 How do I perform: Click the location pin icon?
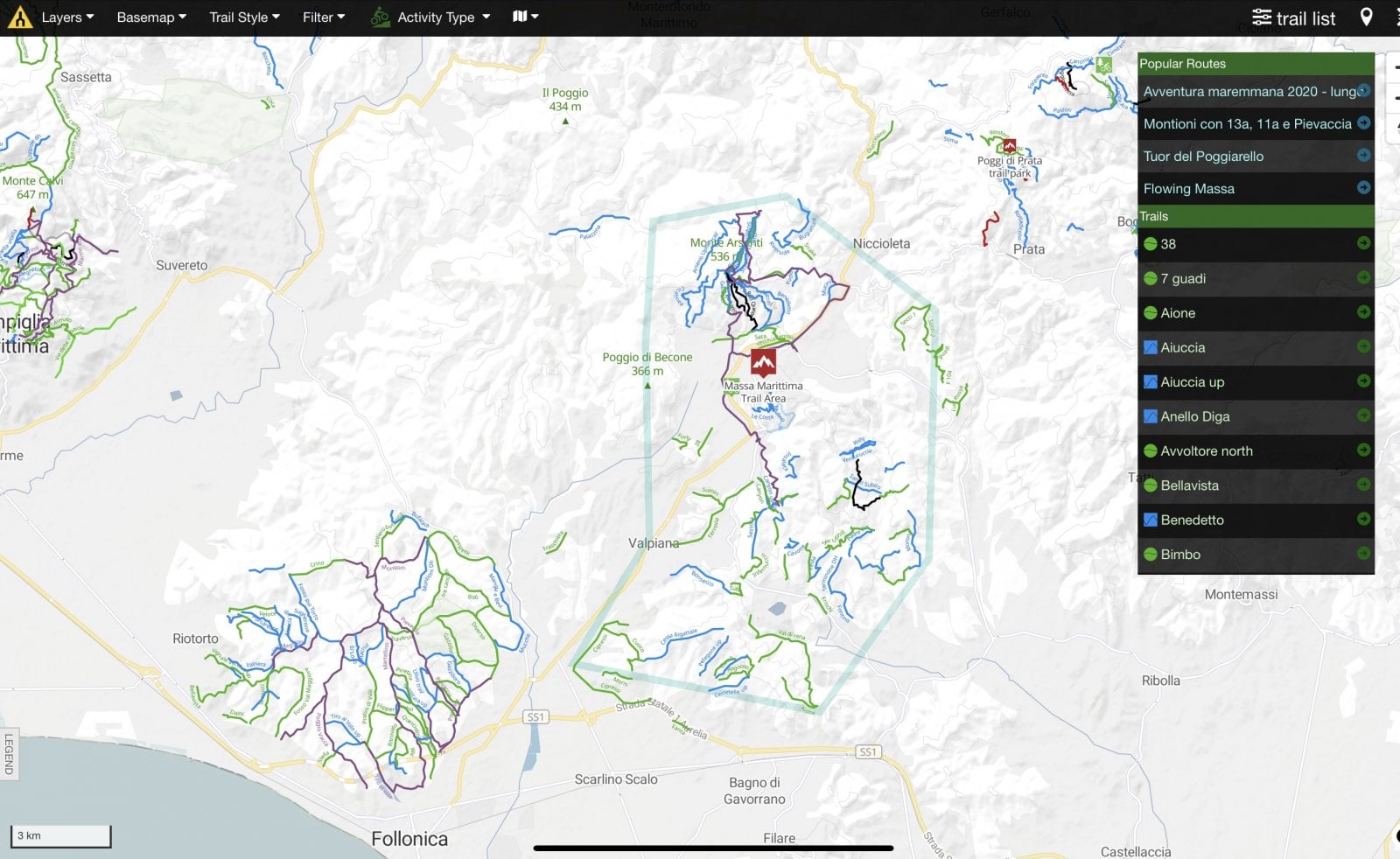(x=1366, y=17)
